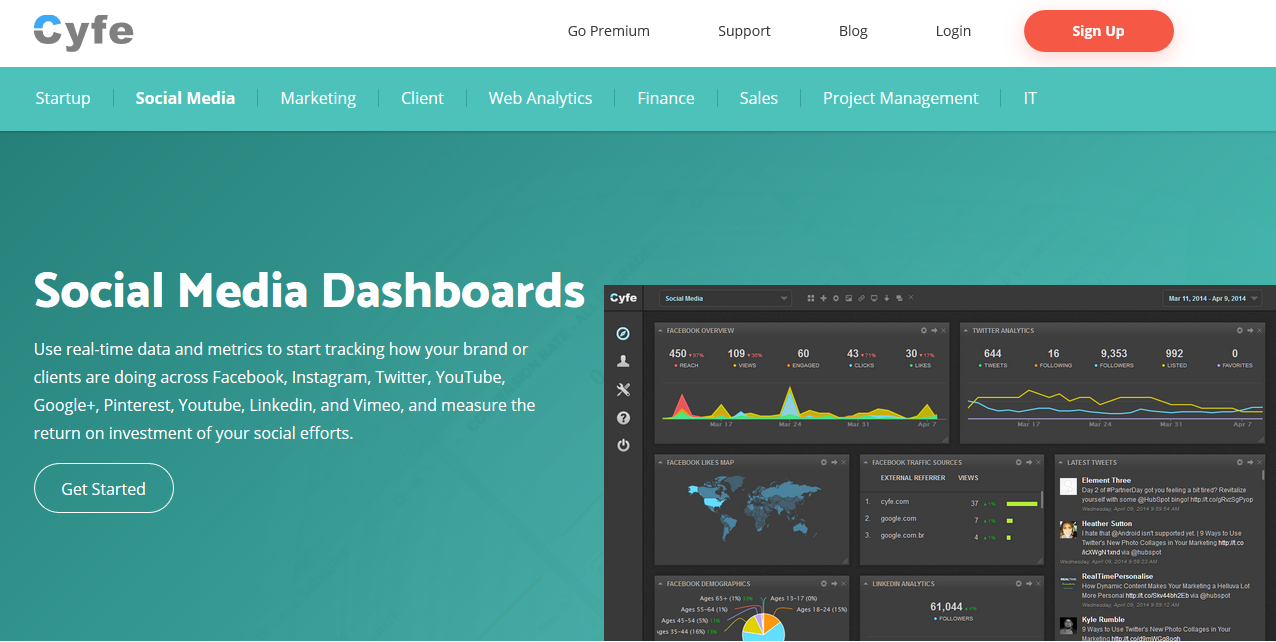Open the Mar 11, 2014 - Apr 9, 2014 date range dropdown
Viewport: 1276px width, 642px height.
click(x=1213, y=298)
